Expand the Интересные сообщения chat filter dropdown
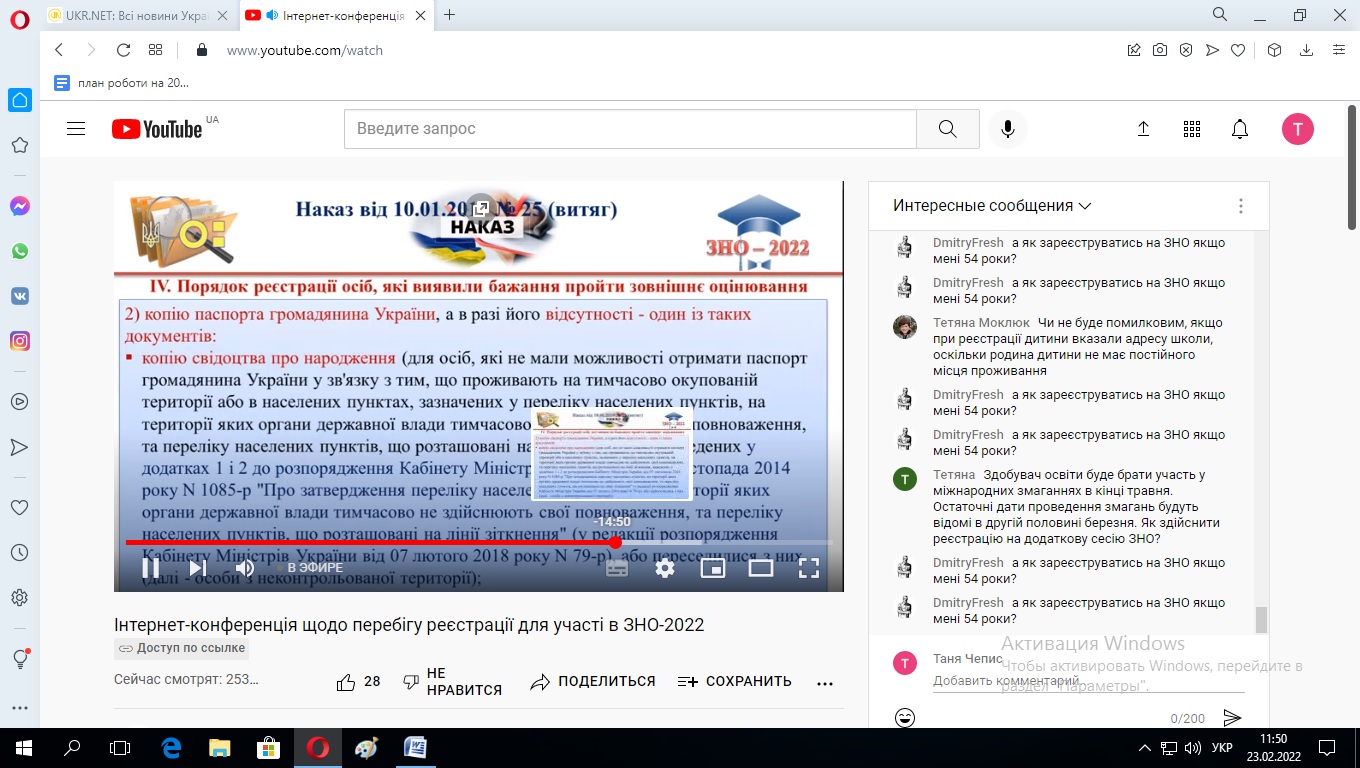 point(992,206)
